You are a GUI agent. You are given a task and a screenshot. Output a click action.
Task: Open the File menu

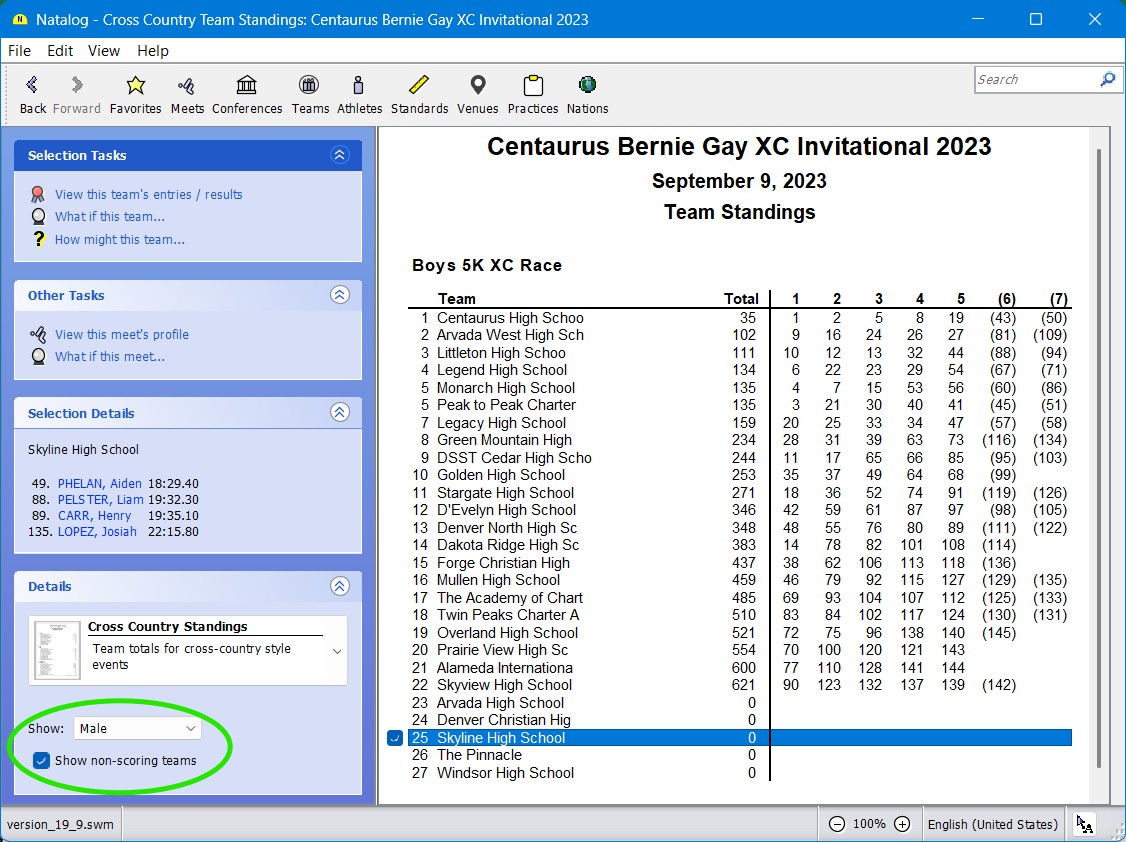pos(19,51)
